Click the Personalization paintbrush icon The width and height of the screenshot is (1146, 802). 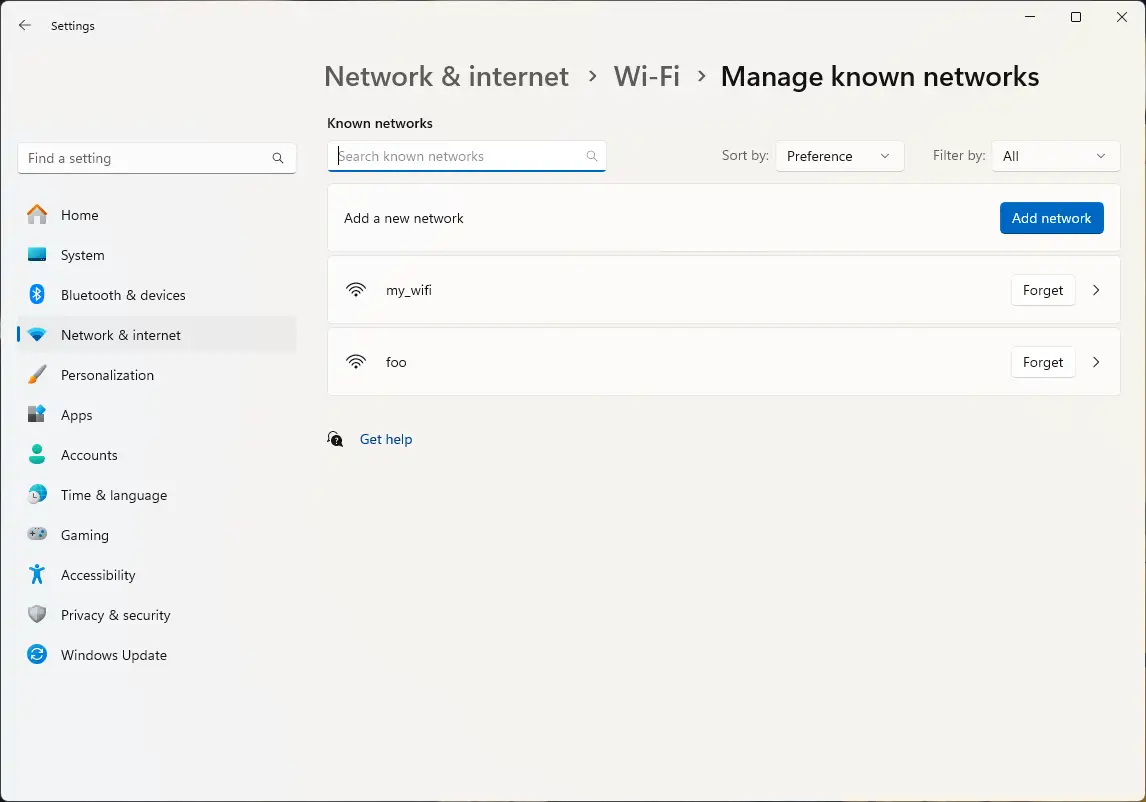click(37, 374)
